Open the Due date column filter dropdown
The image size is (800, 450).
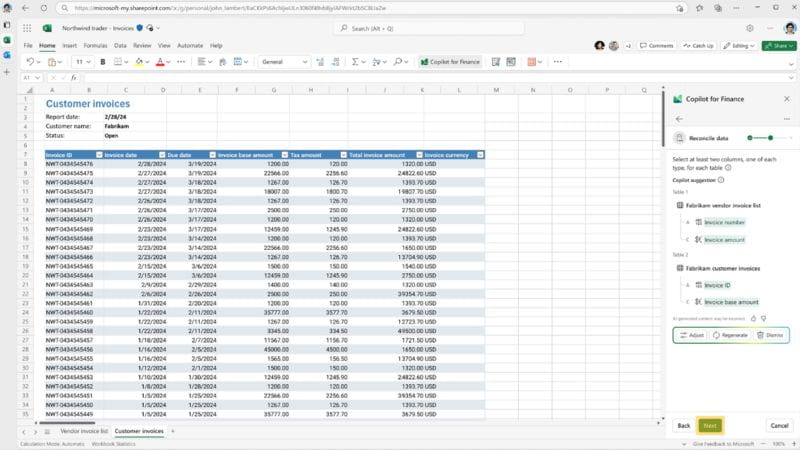click(212, 155)
